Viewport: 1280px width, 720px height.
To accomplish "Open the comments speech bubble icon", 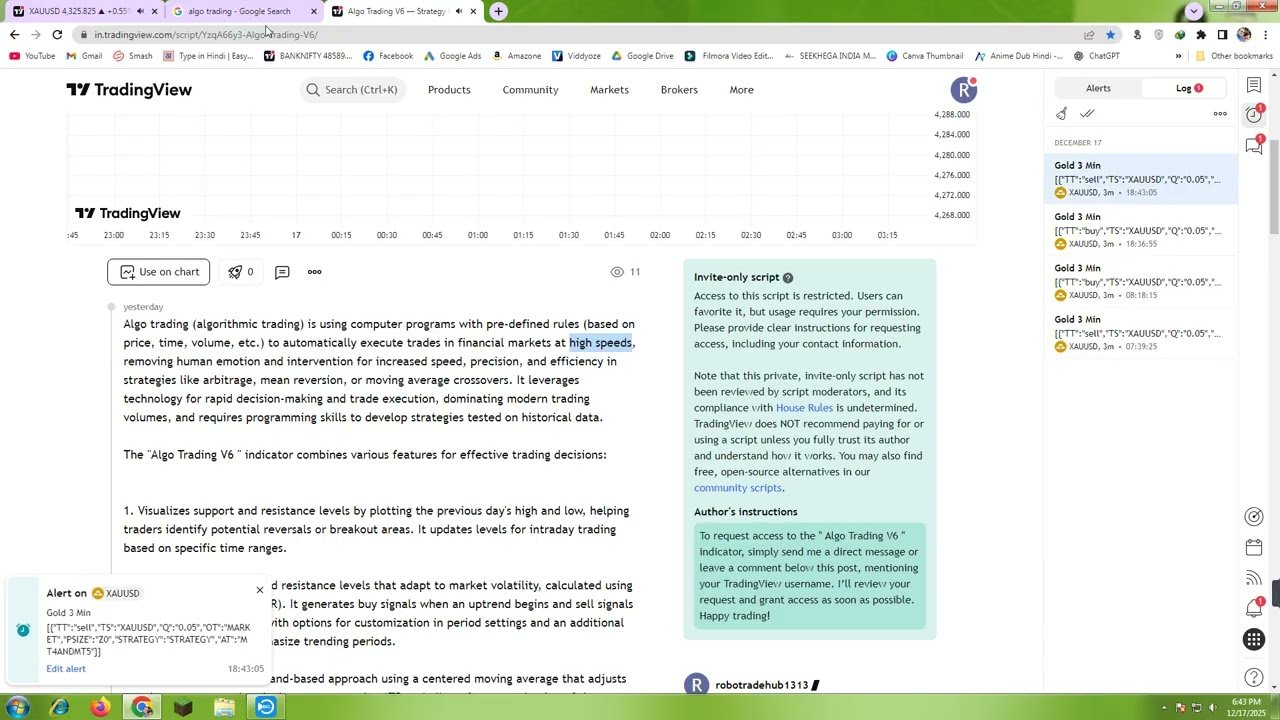I will (282, 272).
